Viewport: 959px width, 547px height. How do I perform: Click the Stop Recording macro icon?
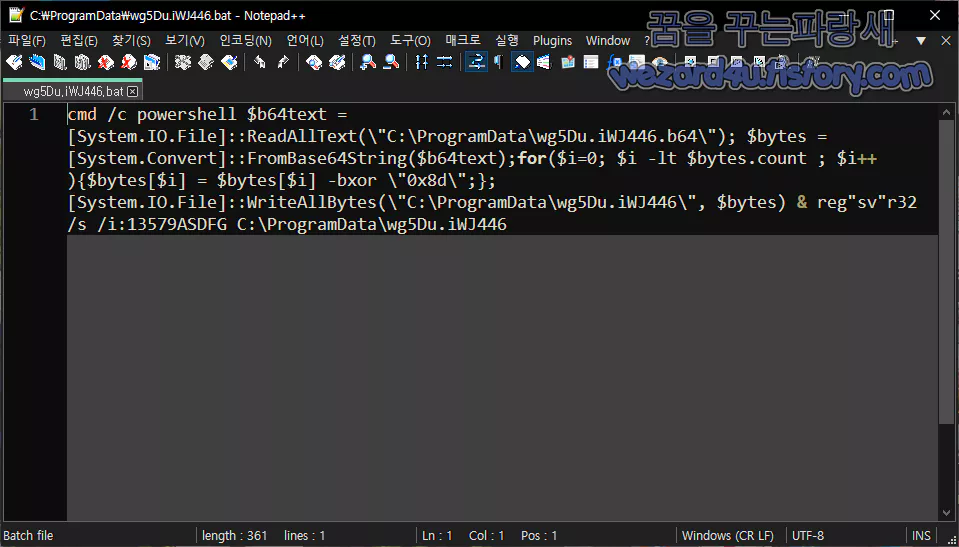(x=713, y=62)
